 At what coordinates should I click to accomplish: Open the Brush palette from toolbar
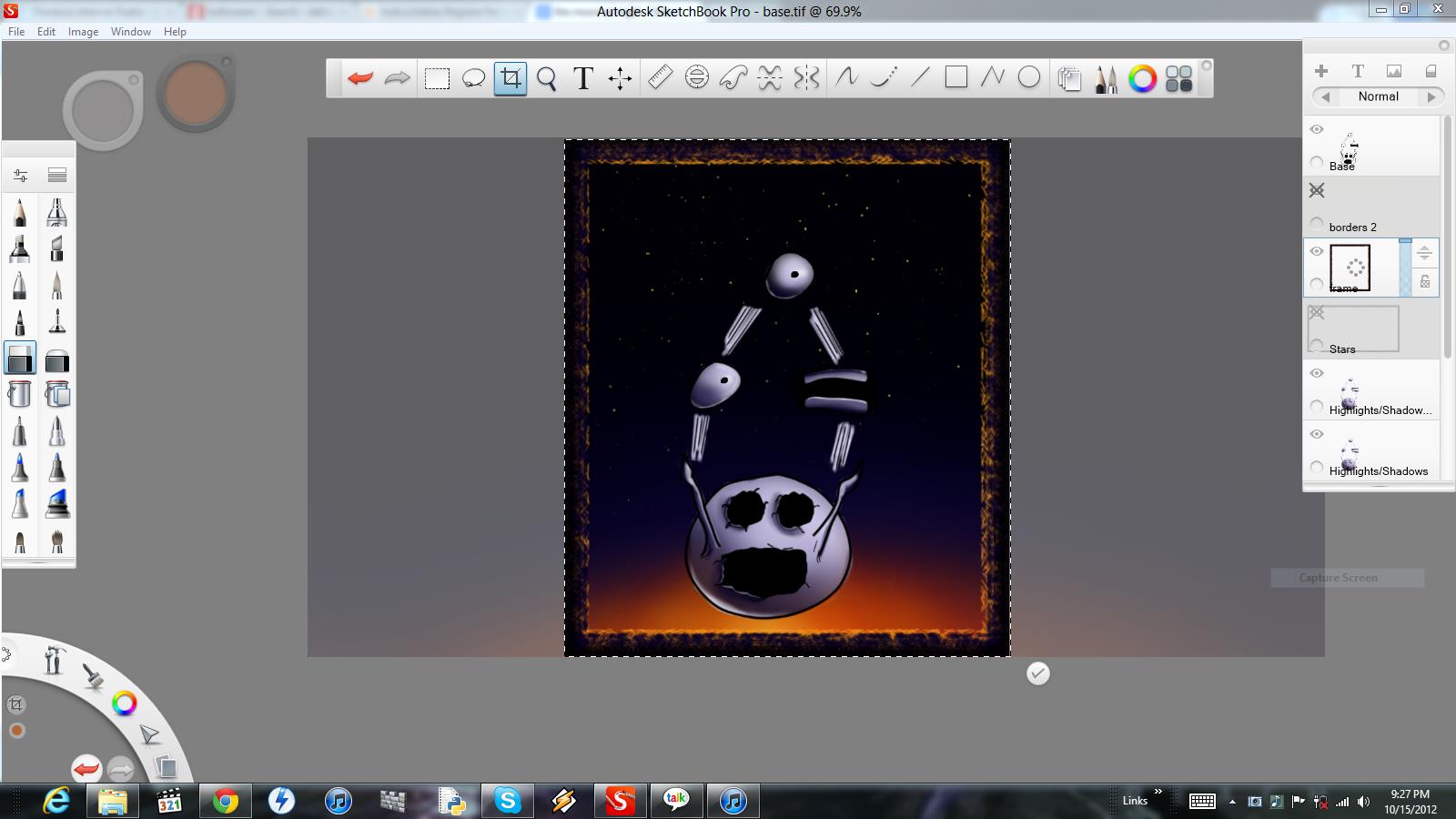(x=1106, y=79)
